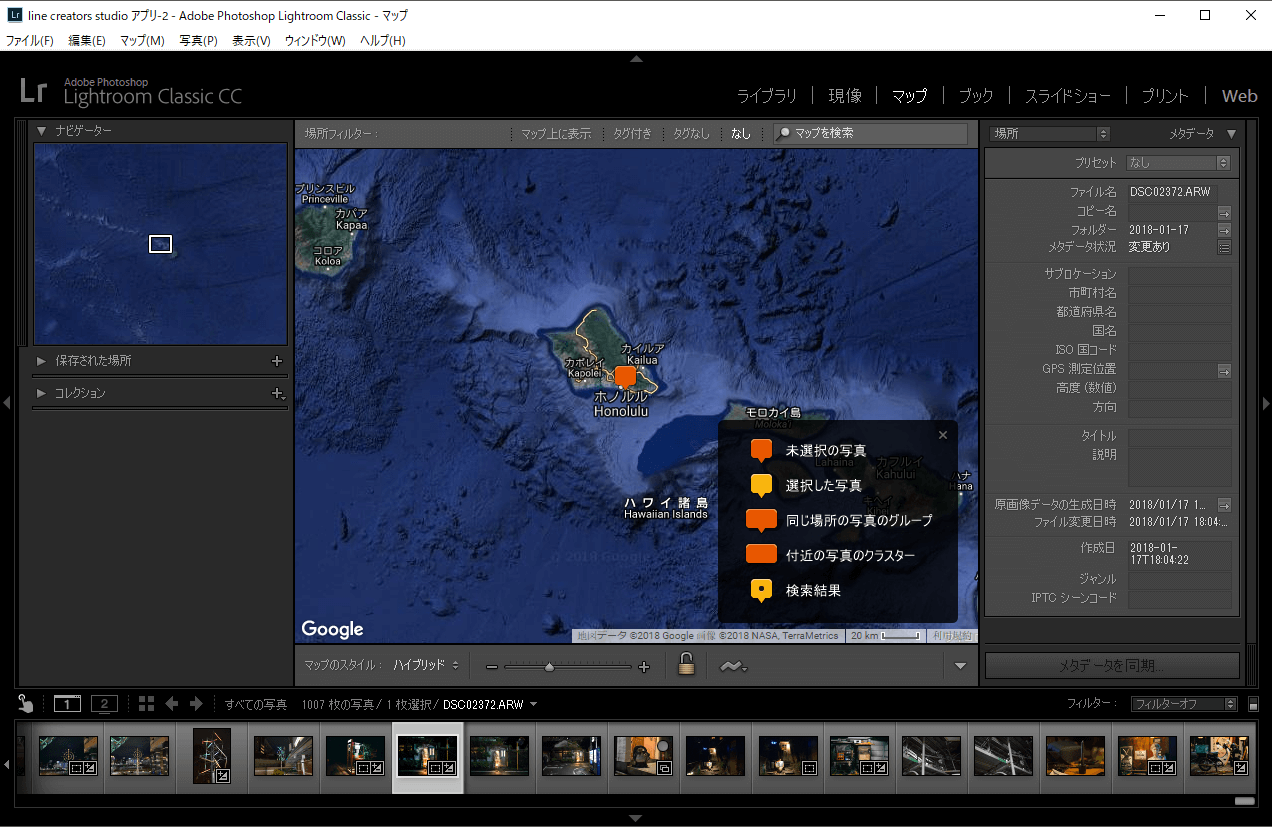Click the orange photo pin on Honolulu
Screen dimensions: 1272x827
coord(625,377)
